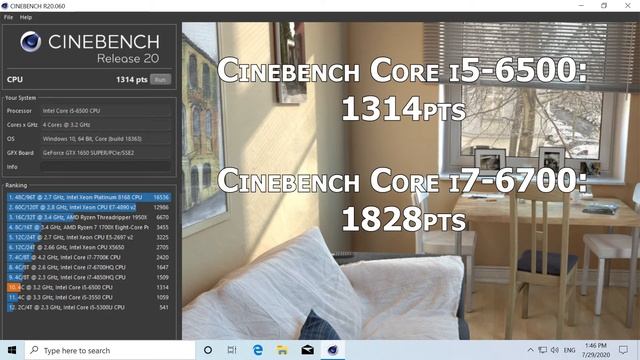
Task: Click the Run button beside CPU score
Action: [160, 80]
